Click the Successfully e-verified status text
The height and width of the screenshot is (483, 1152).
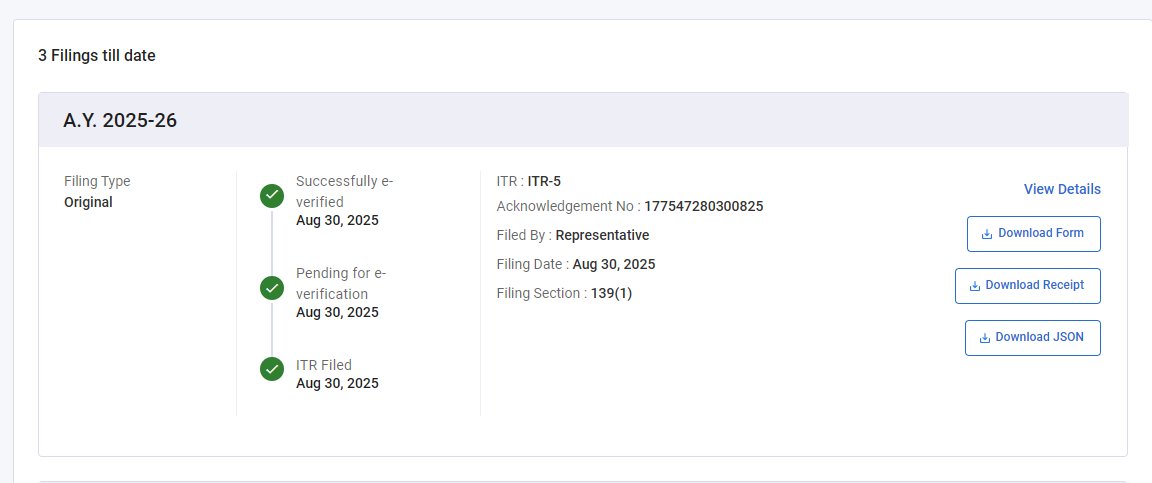[345, 191]
